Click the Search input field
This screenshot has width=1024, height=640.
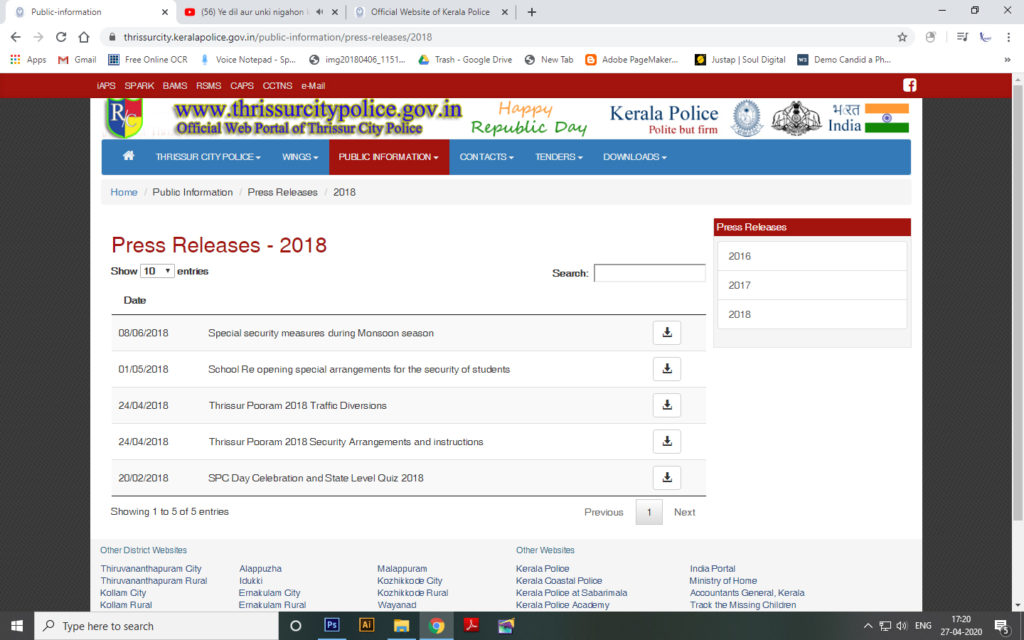(x=649, y=273)
